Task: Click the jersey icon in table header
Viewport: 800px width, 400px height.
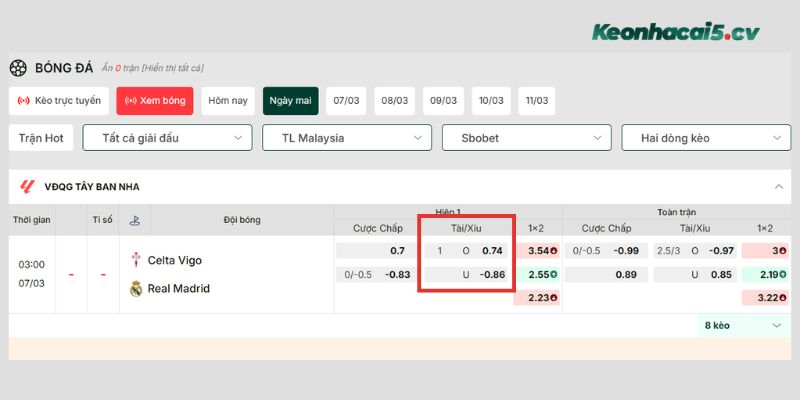Action: pos(134,220)
